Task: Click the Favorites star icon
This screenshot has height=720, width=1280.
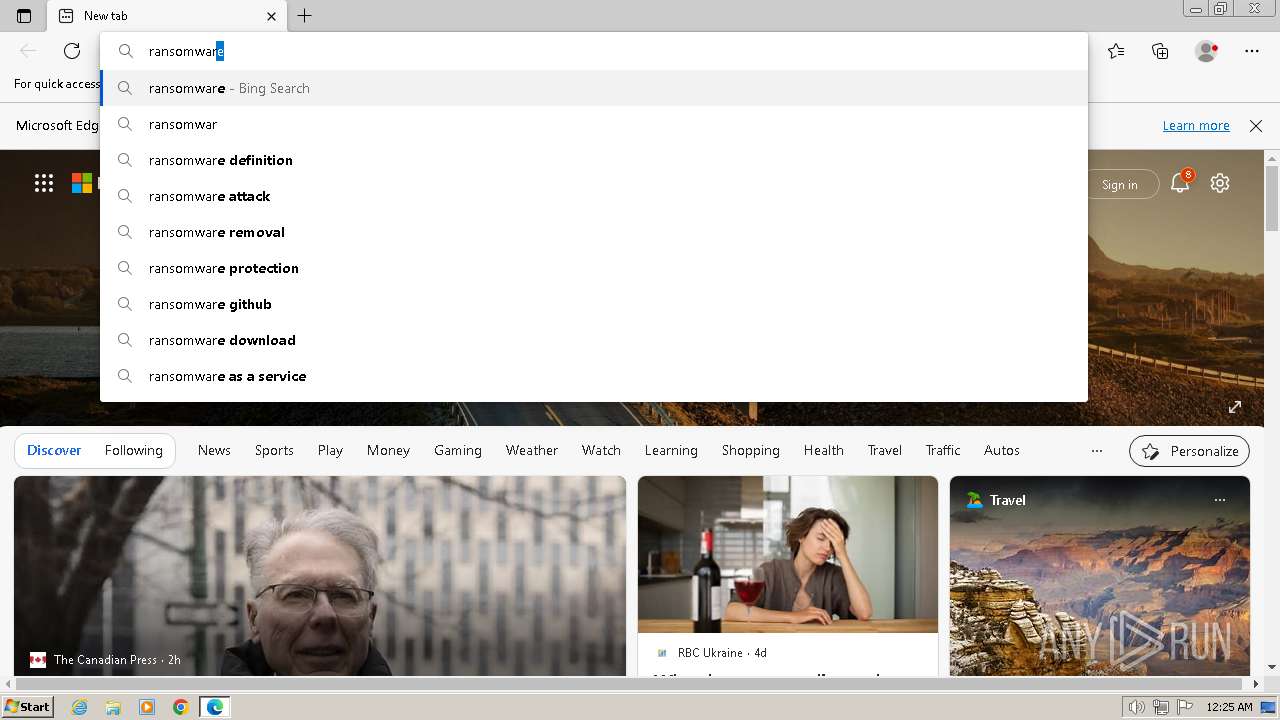Action: tap(1116, 51)
